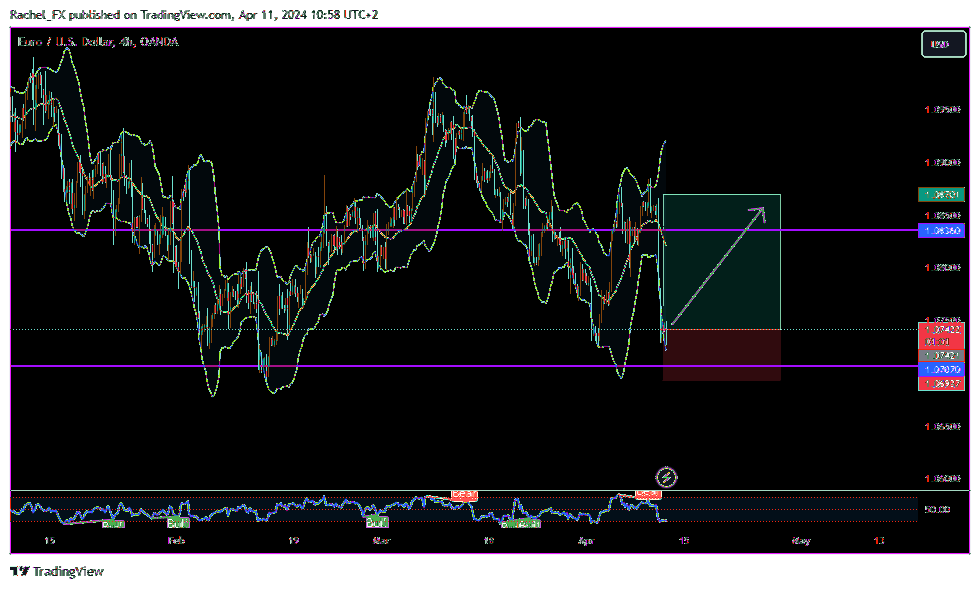Click the TradingView logo below the chart

pos(57,571)
